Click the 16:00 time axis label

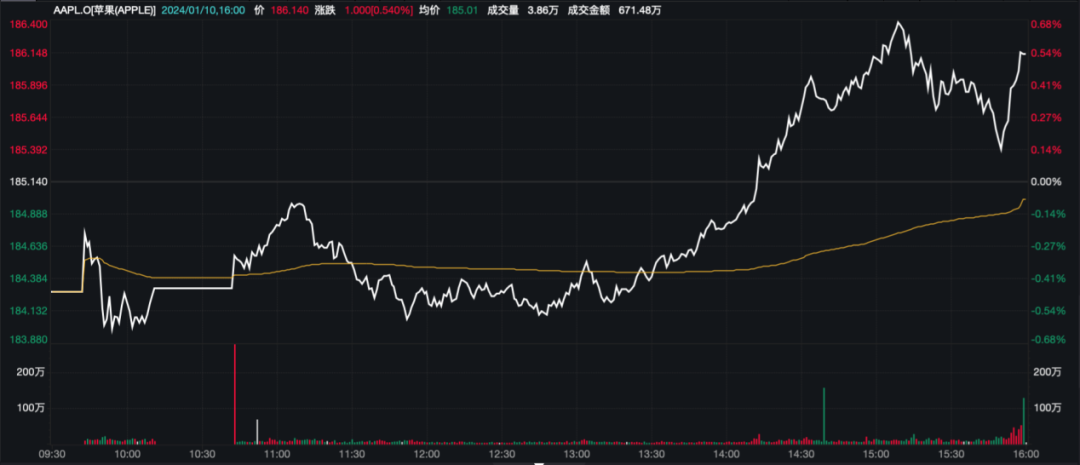click(x=1025, y=455)
